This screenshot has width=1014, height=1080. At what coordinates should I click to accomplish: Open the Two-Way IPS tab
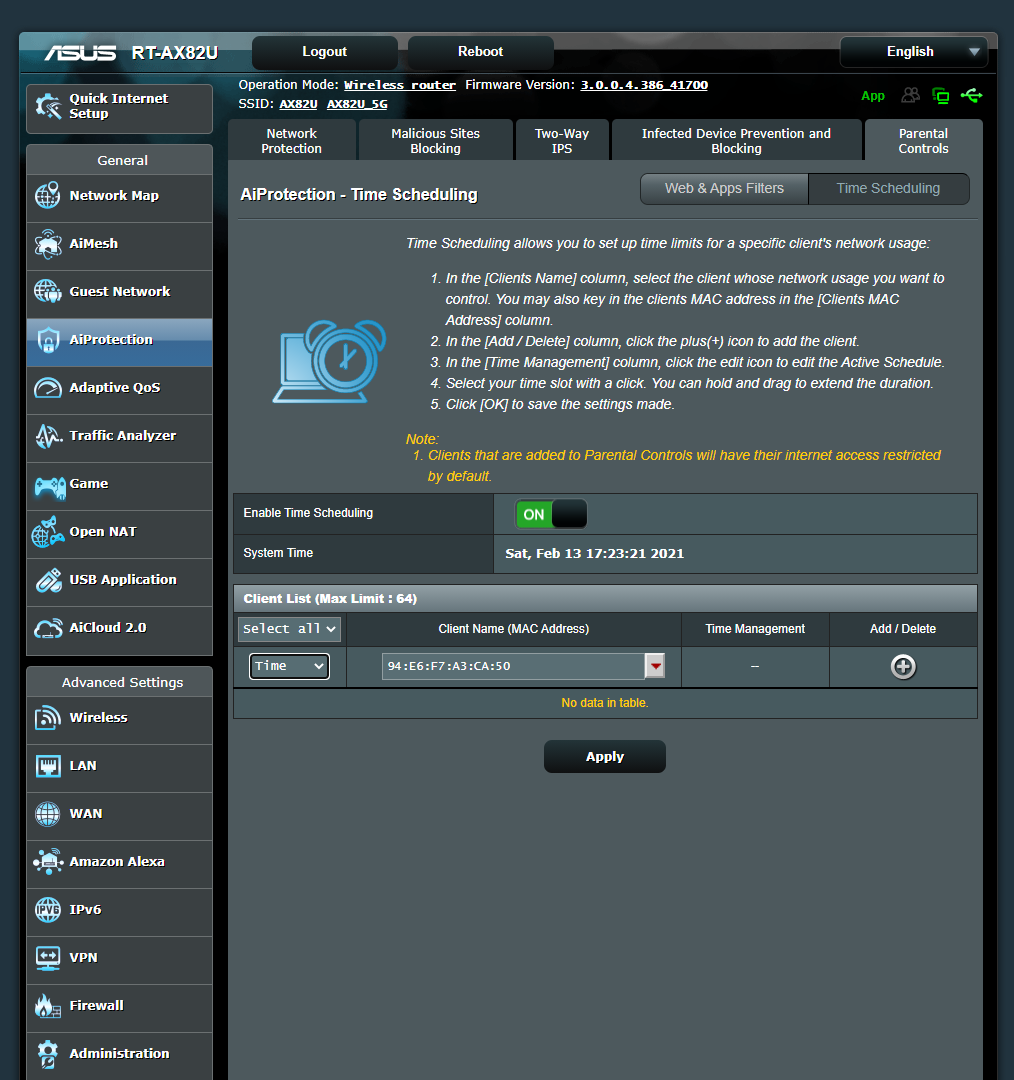click(561, 141)
